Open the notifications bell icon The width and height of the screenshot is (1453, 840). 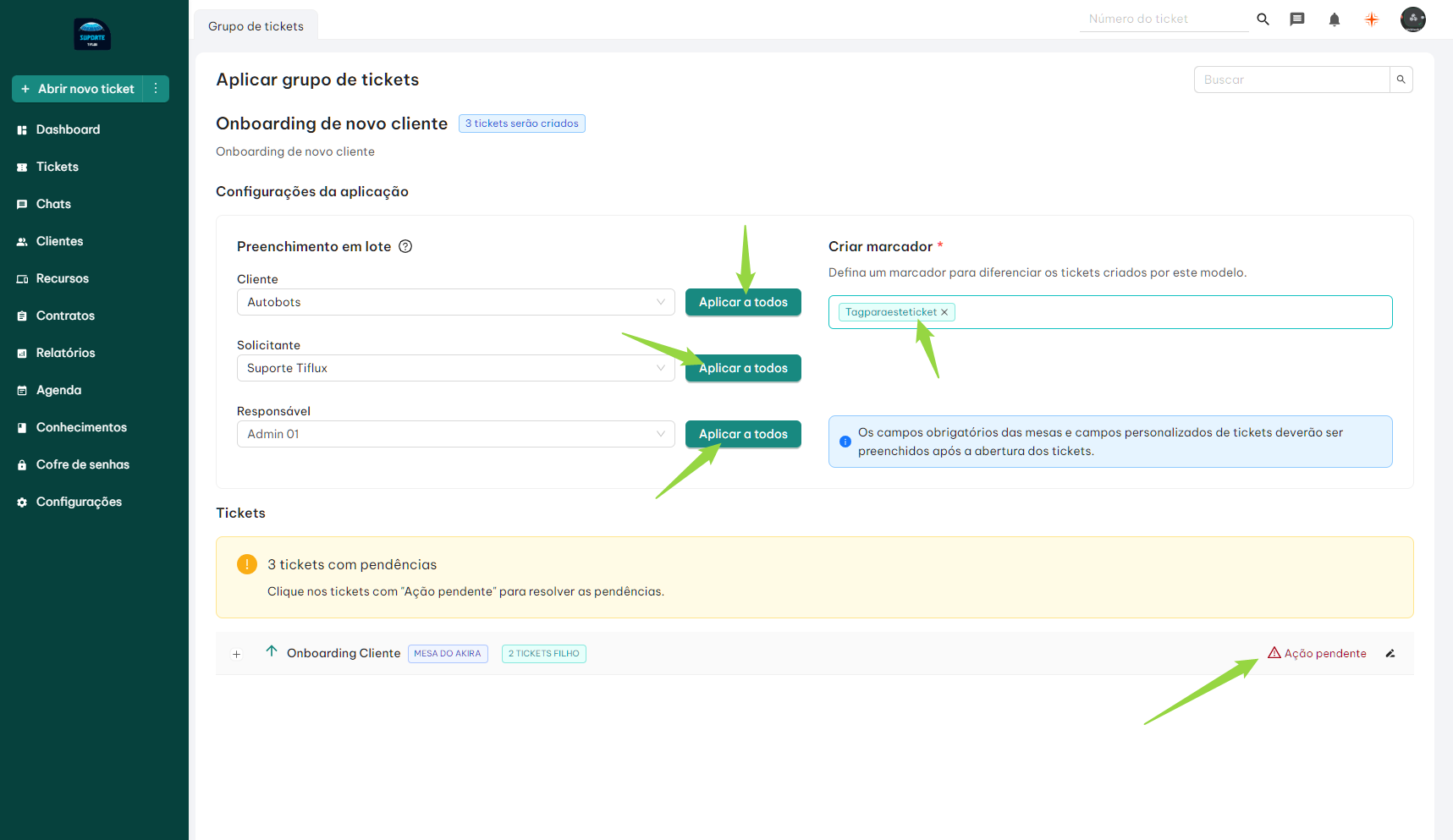(x=1334, y=19)
